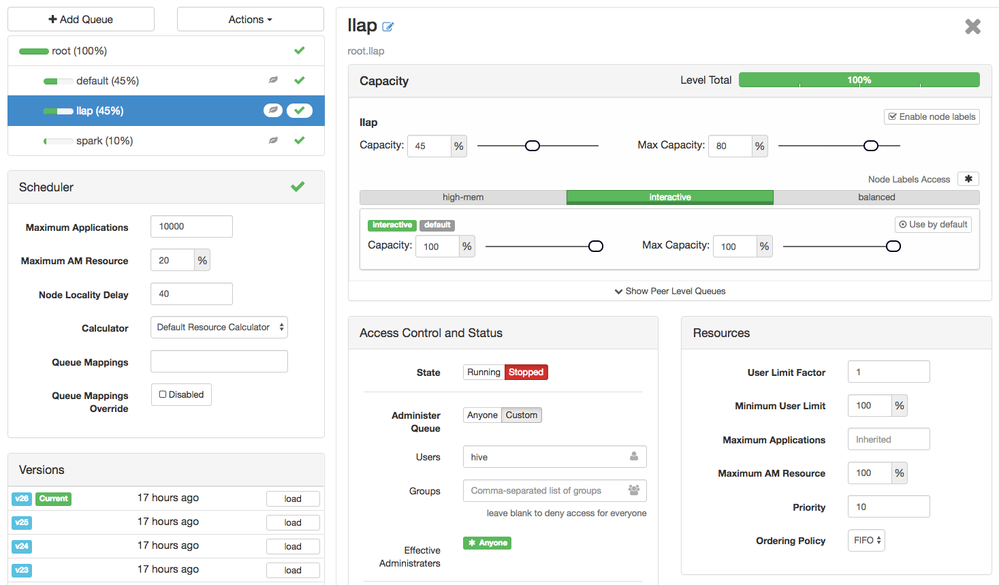Screen dimensions: 999x585
Task: Expand Show Peer Level Queues
Action: click(x=670, y=291)
